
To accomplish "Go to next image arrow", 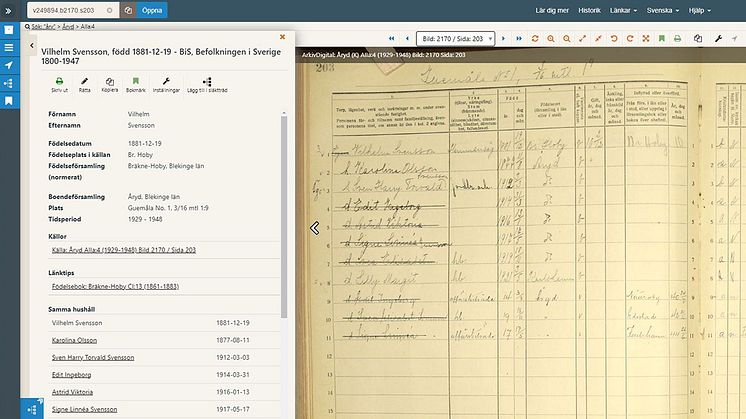I will coord(503,39).
